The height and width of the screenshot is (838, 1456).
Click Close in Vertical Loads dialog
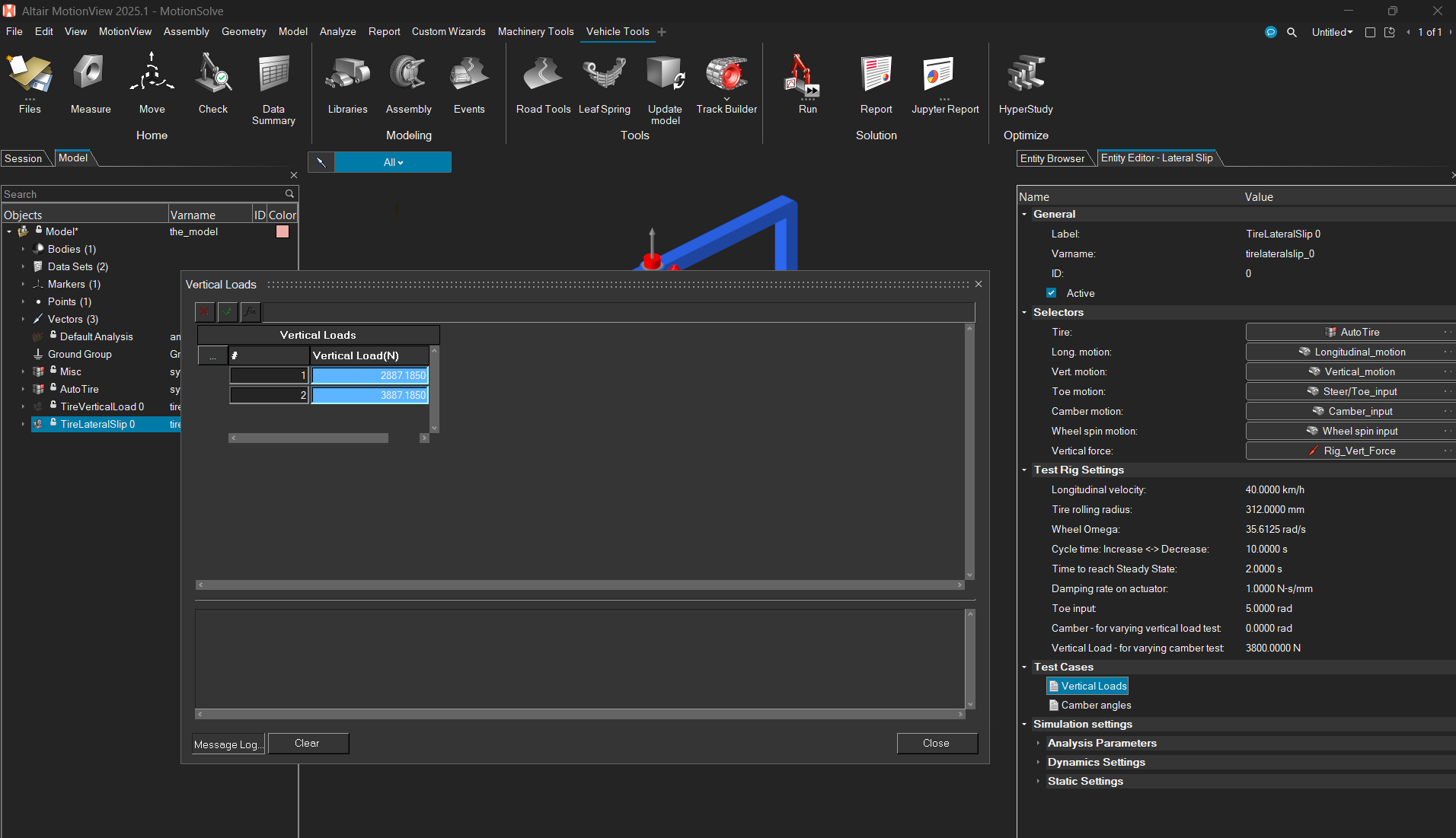pyautogui.click(x=936, y=743)
